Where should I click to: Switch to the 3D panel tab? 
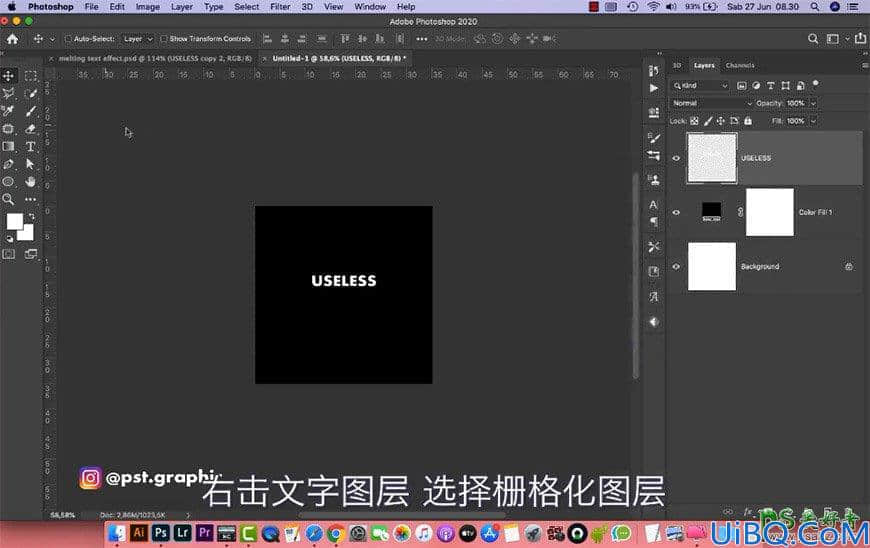point(677,65)
